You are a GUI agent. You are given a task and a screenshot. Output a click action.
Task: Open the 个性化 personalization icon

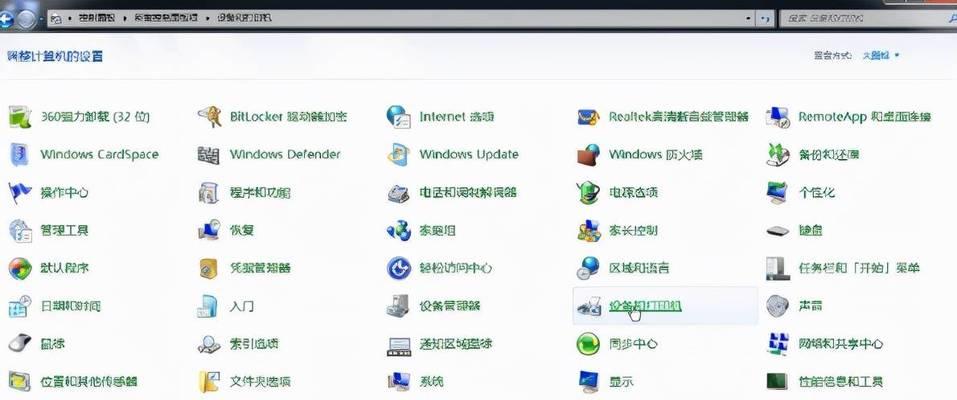[x=778, y=192]
